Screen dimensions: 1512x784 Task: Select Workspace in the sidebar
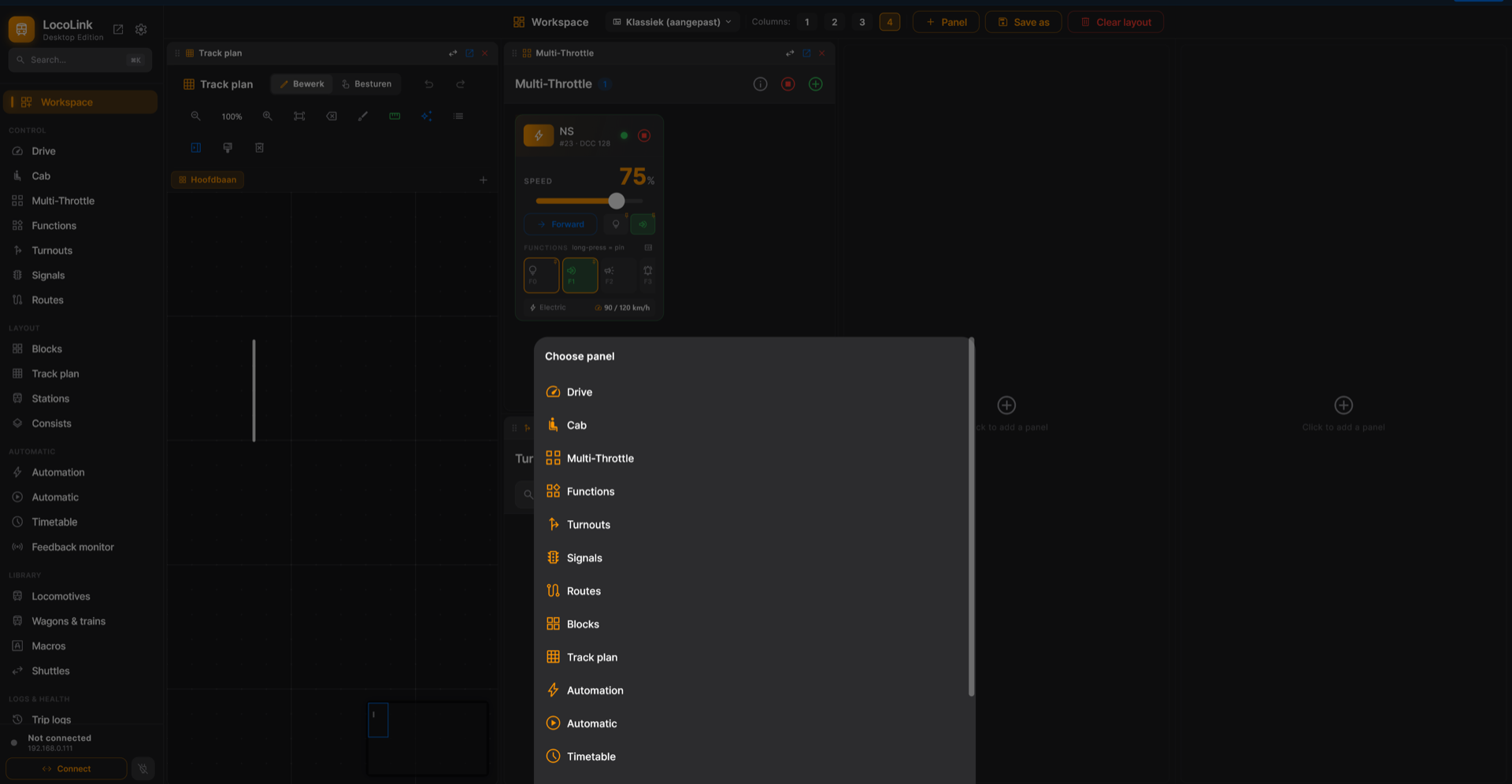pyautogui.click(x=80, y=102)
